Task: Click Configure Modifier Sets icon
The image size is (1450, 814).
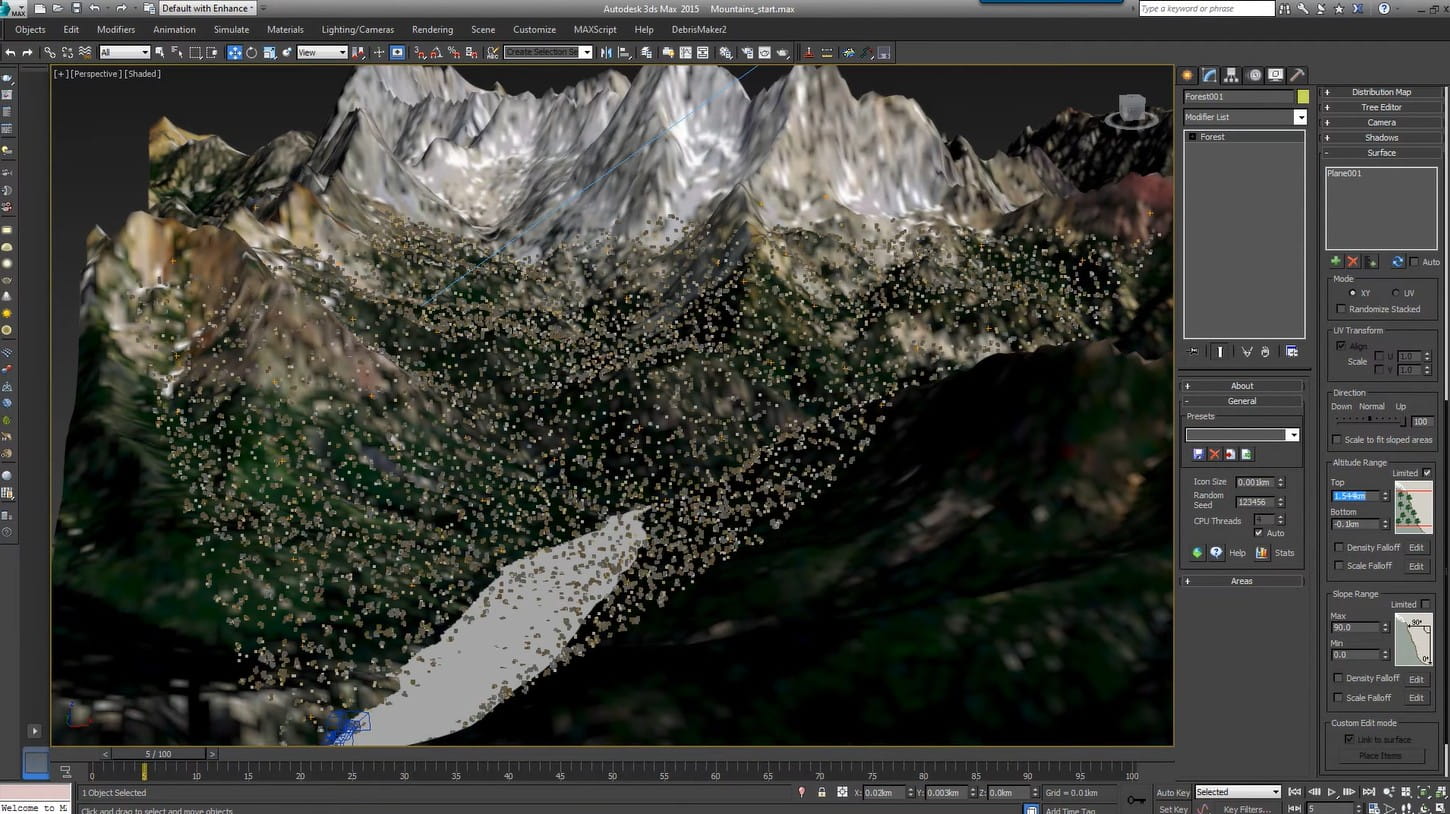Action: click(x=1292, y=352)
